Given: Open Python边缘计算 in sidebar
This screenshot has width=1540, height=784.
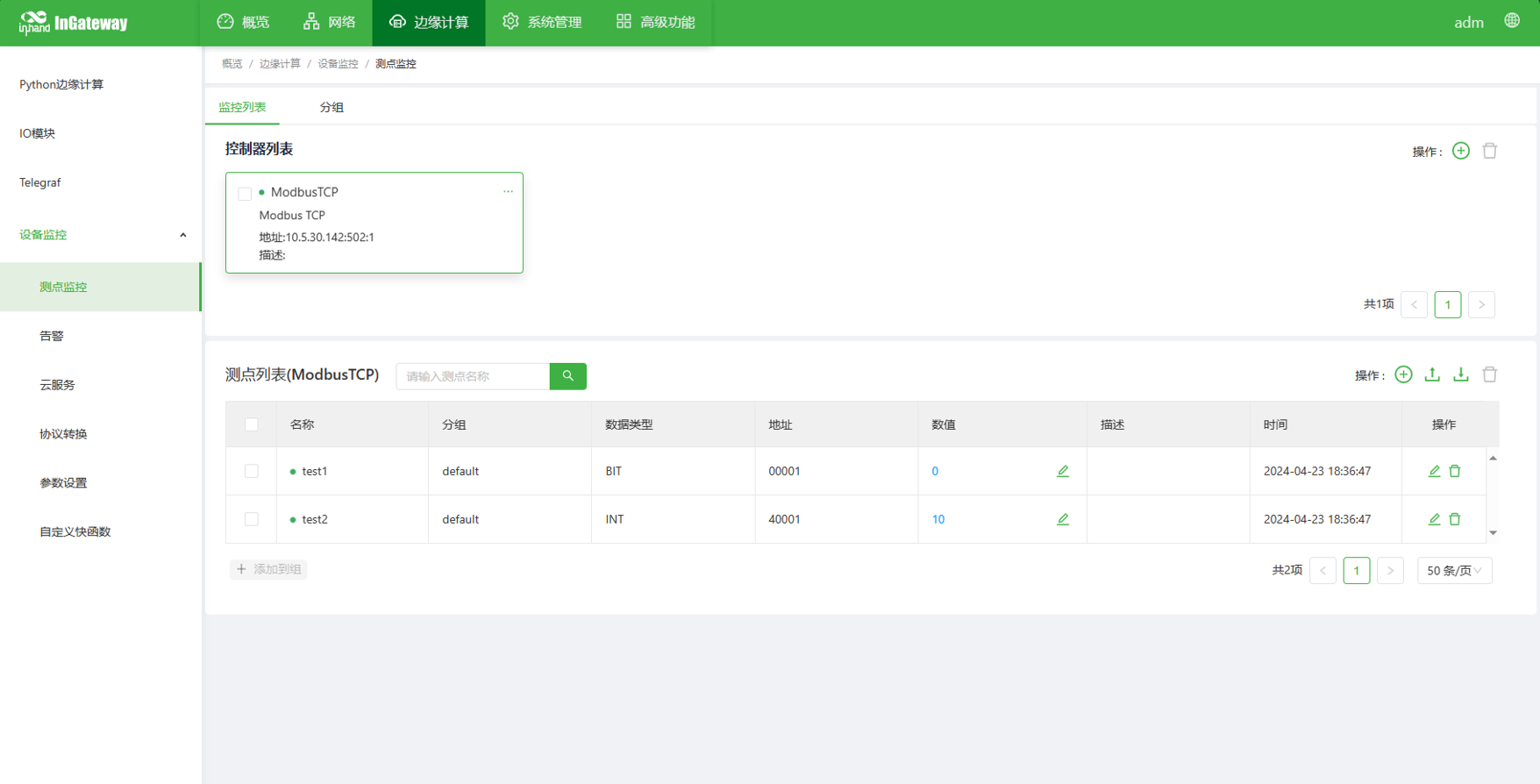Looking at the screenshot, I should tap(101, 84).
